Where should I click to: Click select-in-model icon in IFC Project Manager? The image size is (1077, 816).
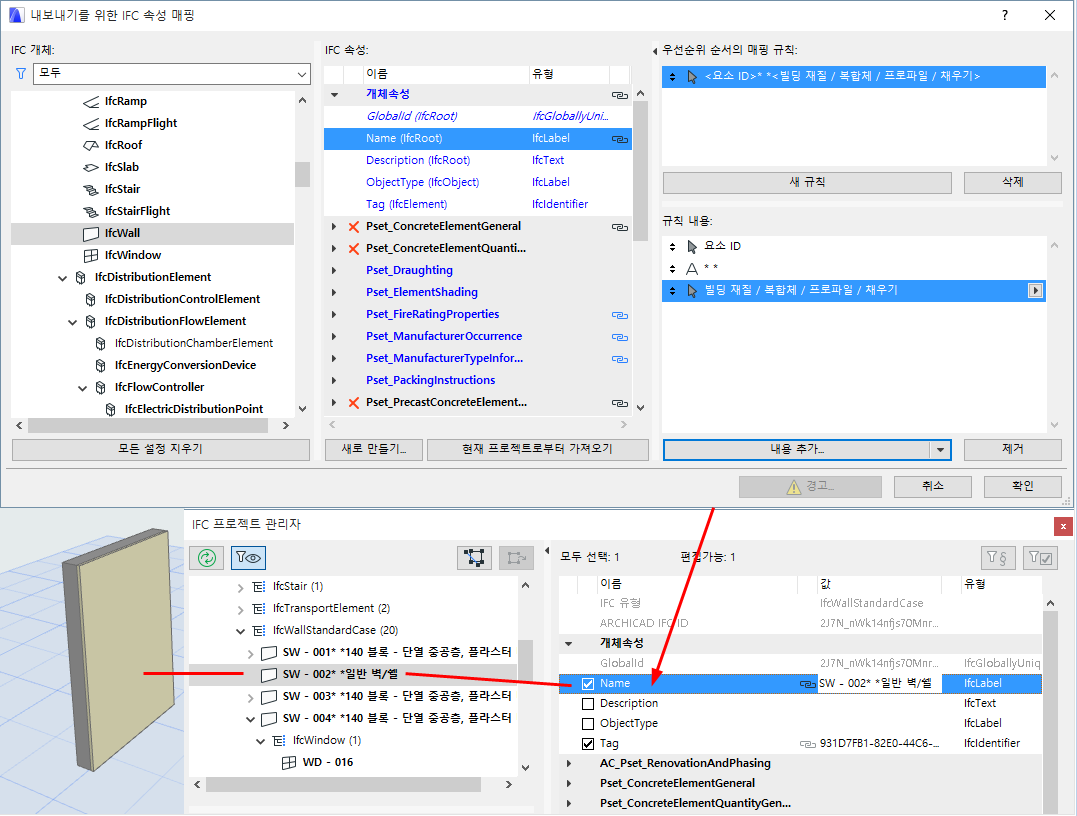(474, 558)
